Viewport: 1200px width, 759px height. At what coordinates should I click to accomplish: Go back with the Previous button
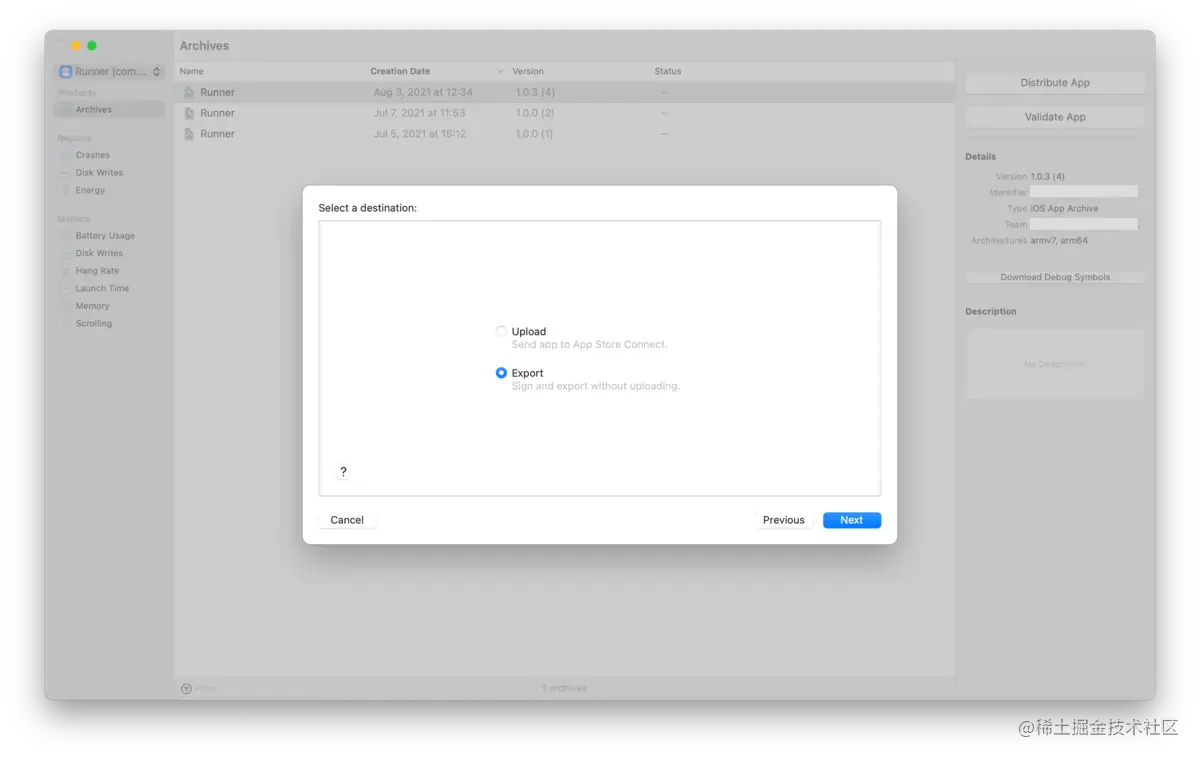[x=783, y=520]
